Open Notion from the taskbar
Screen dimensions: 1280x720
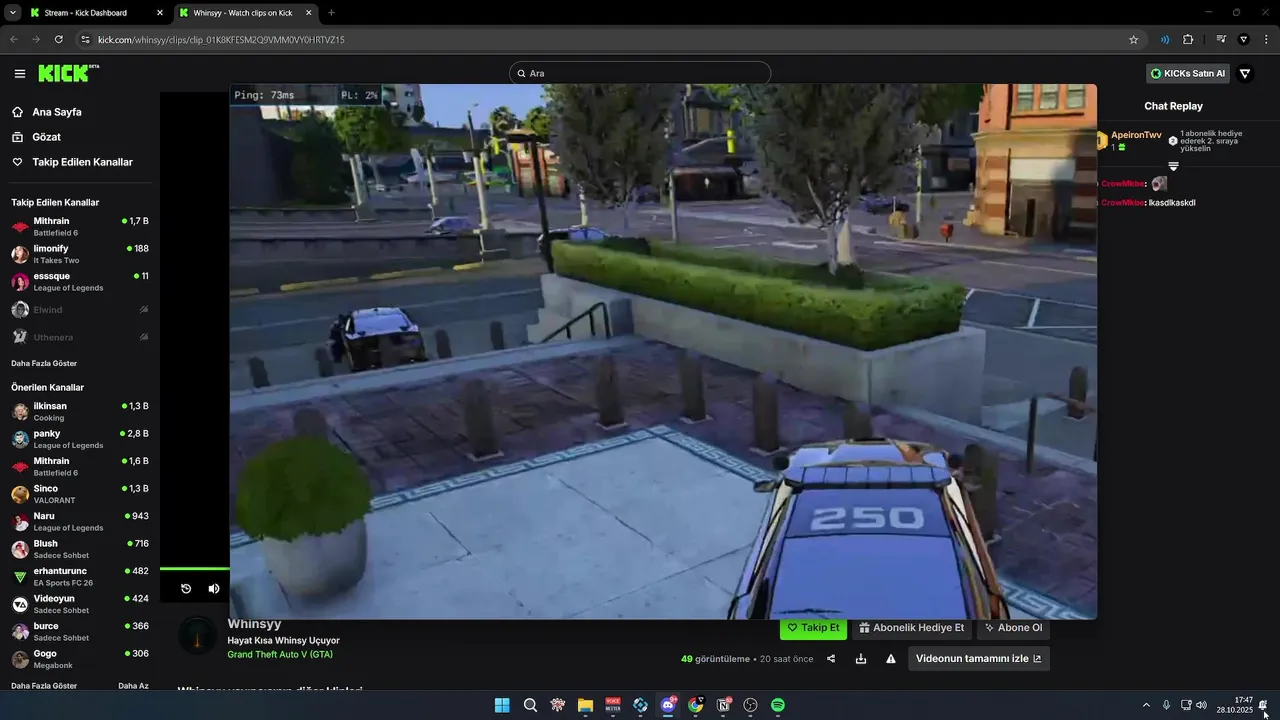pos(723,705)
